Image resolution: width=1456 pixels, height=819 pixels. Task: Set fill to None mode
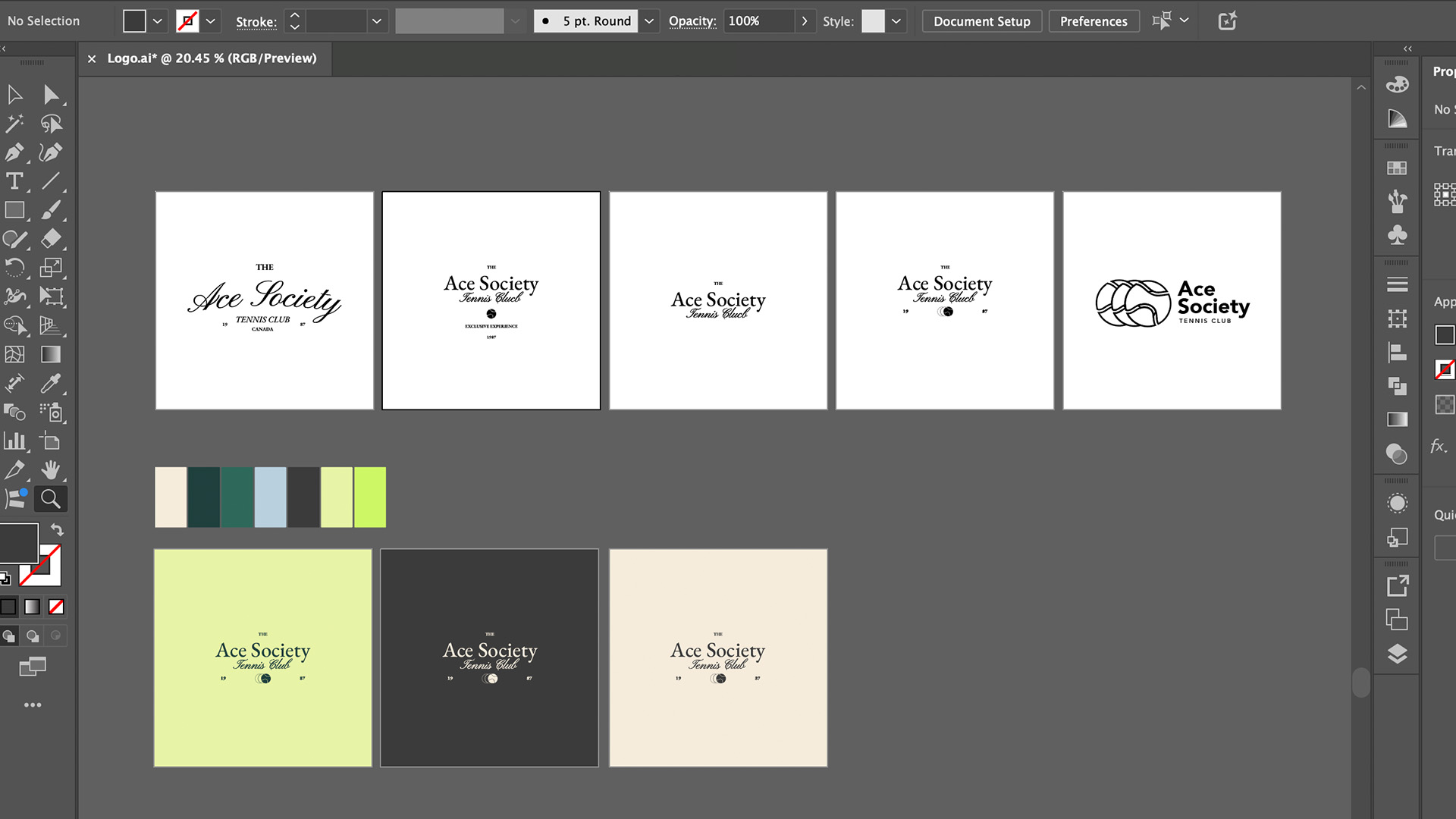point(56,607)
